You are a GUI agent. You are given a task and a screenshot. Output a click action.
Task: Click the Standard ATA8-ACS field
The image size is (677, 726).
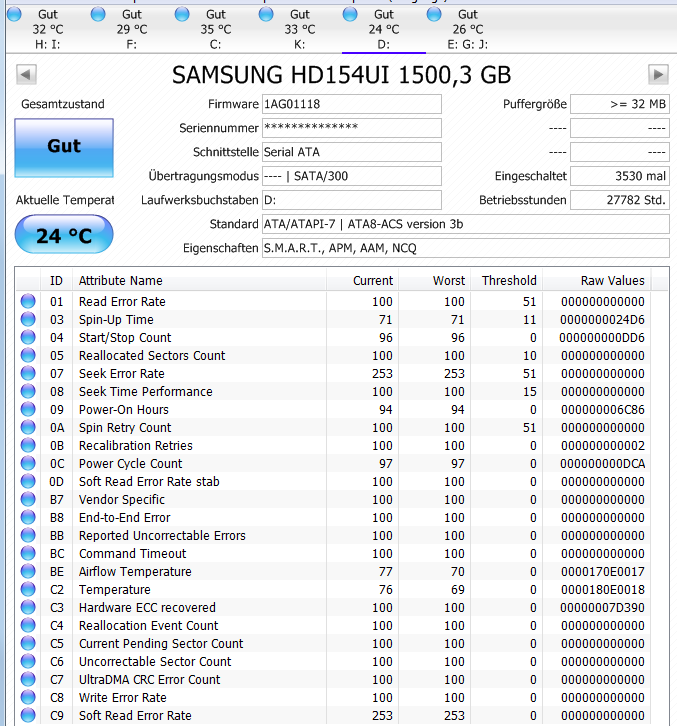[x=465, y=224]
